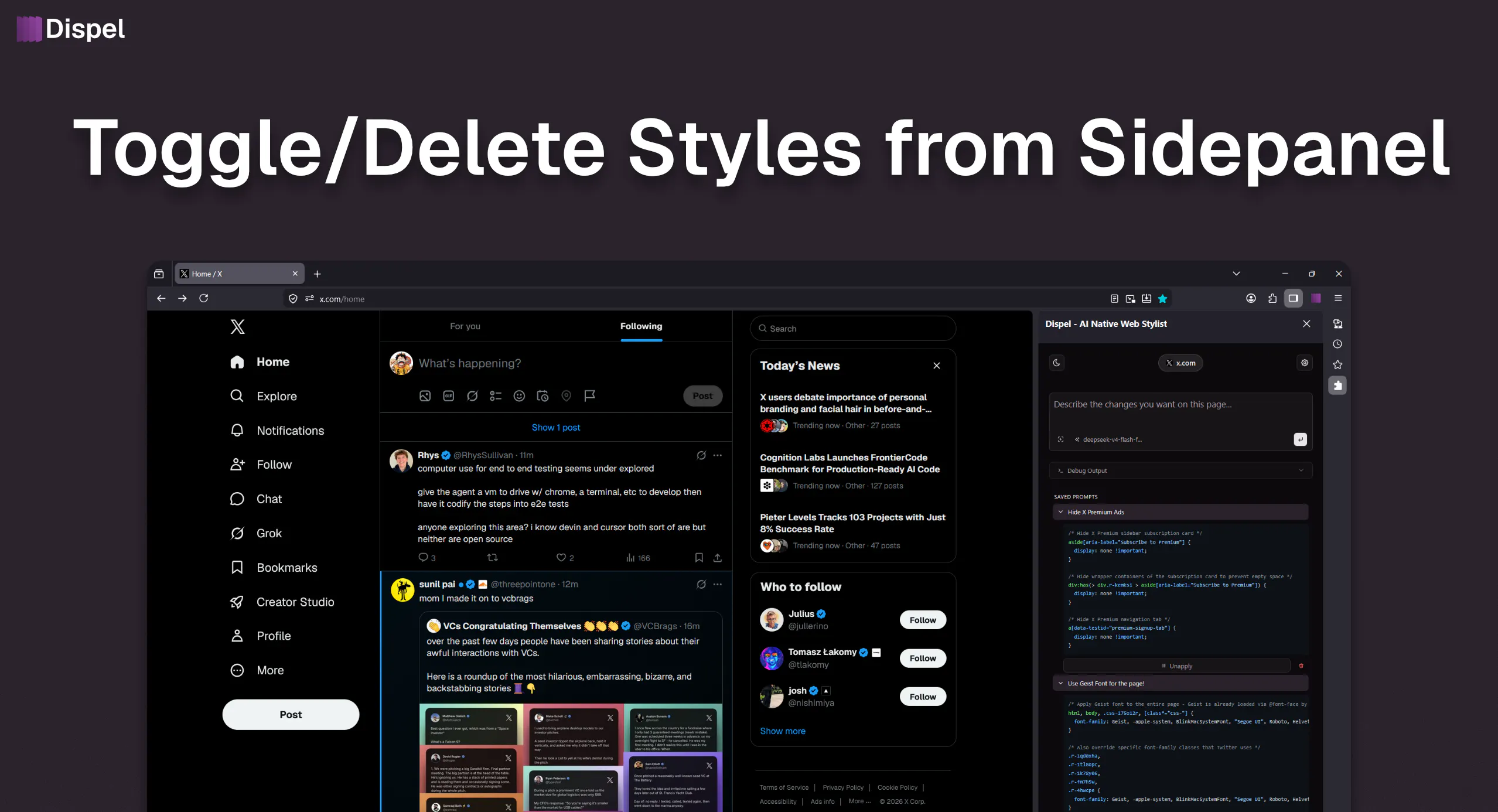Focus the X Search field
Image resolution: width=1498 pixels, height=812 pixels.
point(853,329)
